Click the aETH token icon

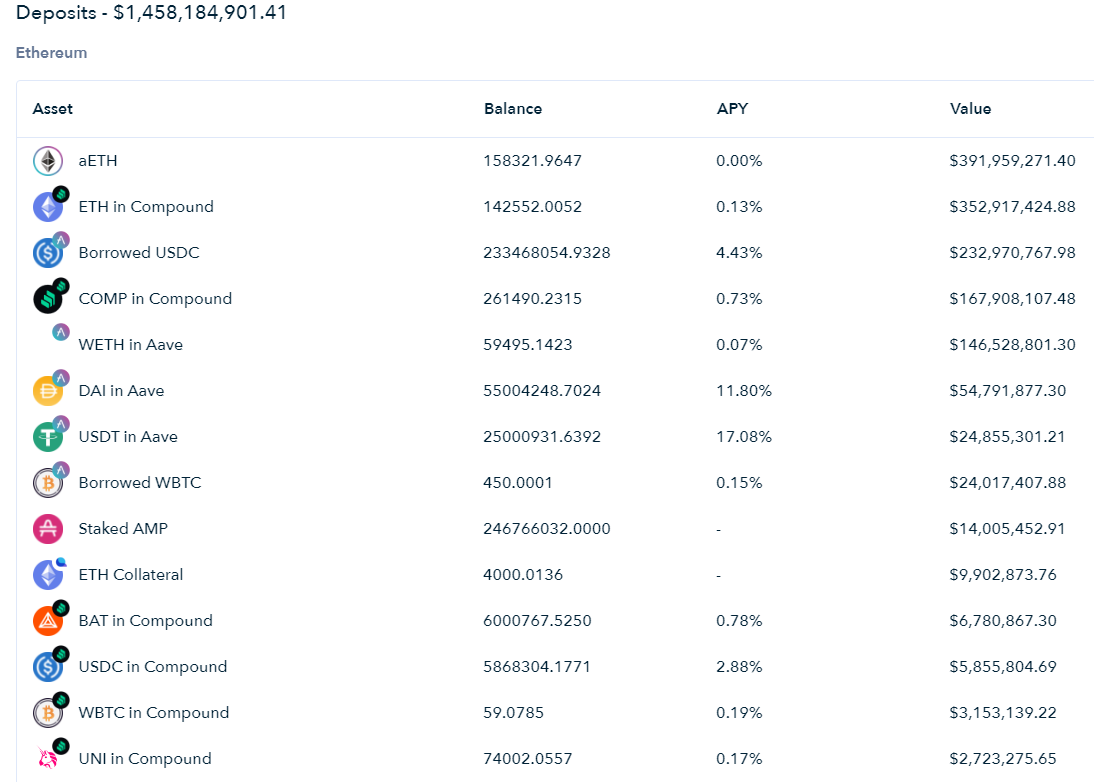coord(48,161)
